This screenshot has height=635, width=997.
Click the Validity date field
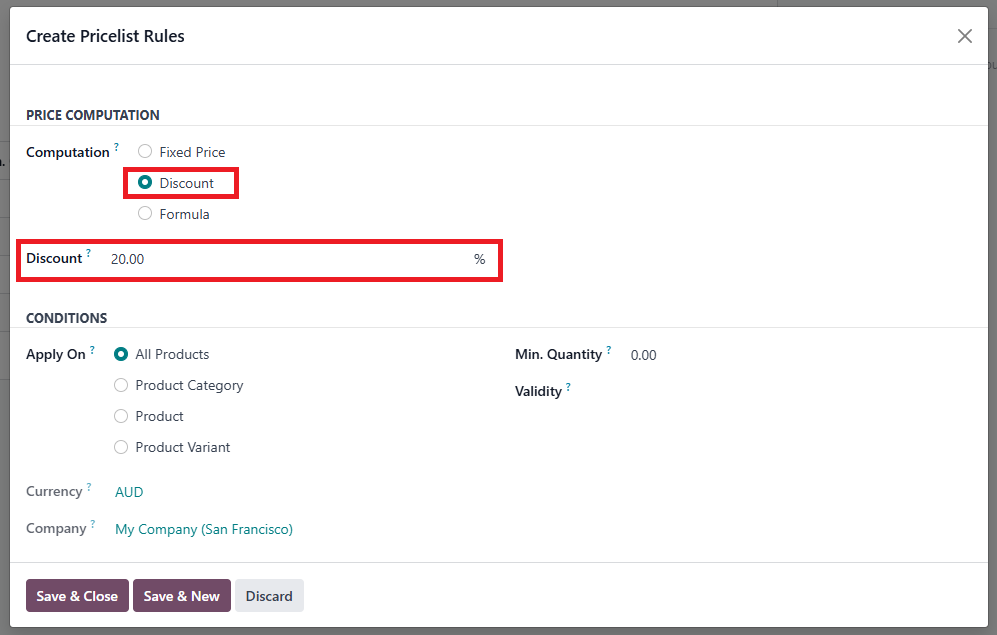coord(700,391)
